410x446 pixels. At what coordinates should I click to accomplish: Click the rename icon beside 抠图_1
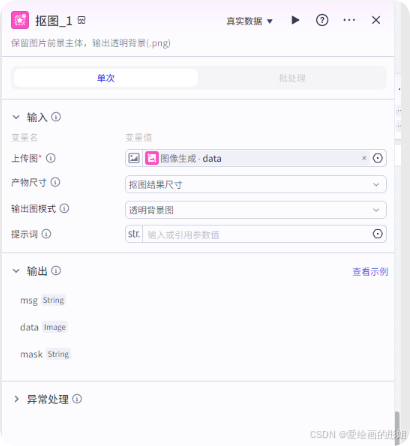click(x=82, y=20)
